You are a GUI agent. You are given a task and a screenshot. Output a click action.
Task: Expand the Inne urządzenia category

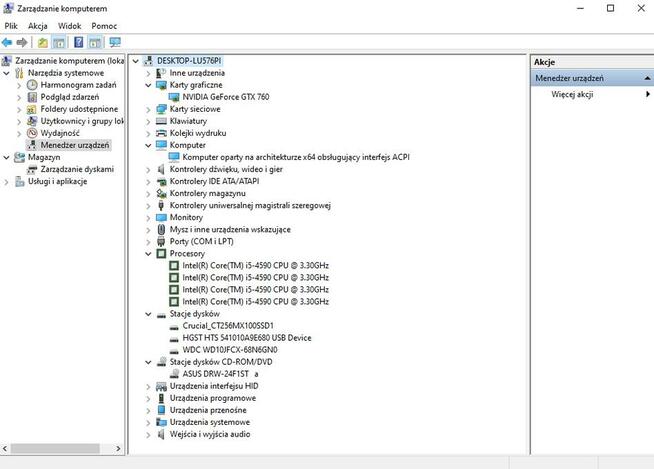tap(148, 73)
